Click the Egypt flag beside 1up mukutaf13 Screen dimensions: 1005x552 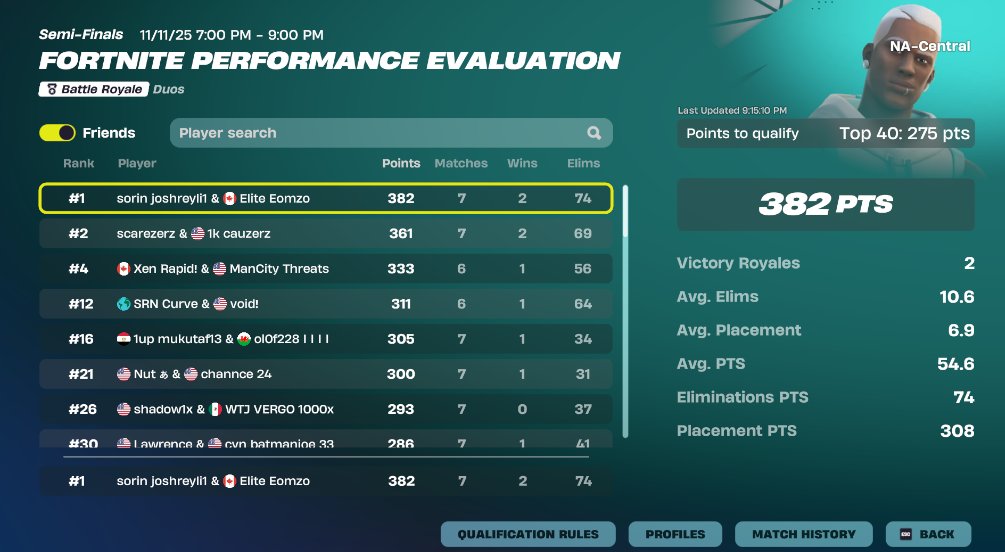pos(124,339)
